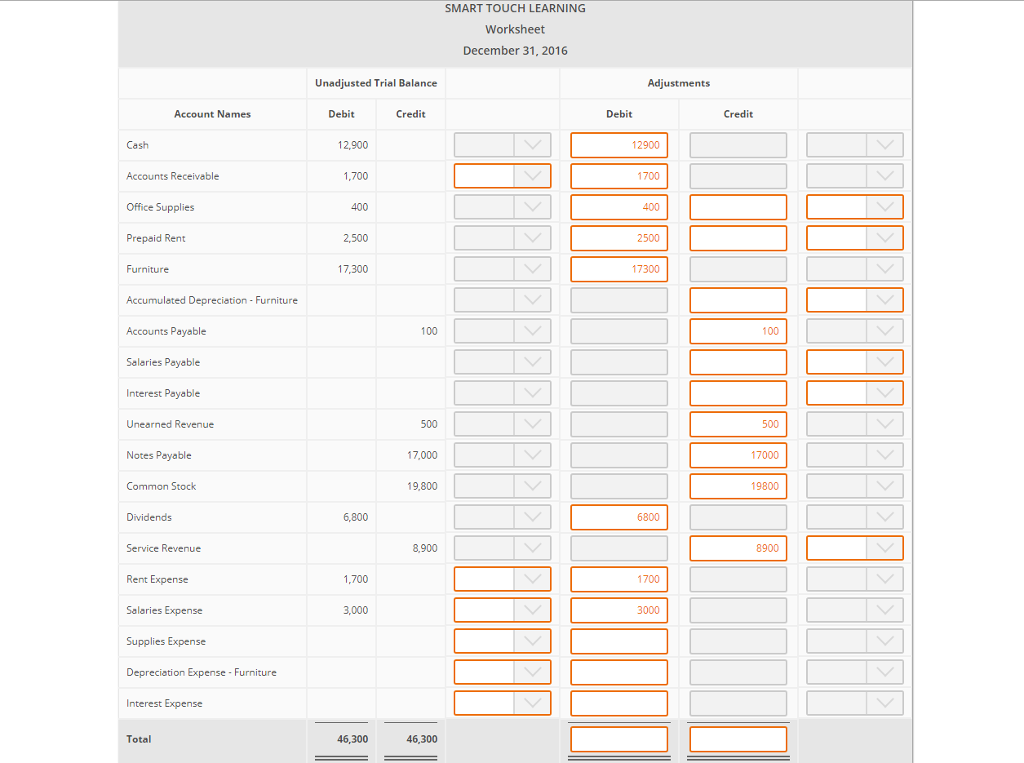Image resolution: width=1024 pixels, height=763 pixels.
Task: Click the Unearned Revenue credit field showing 500
Action: 738,424
